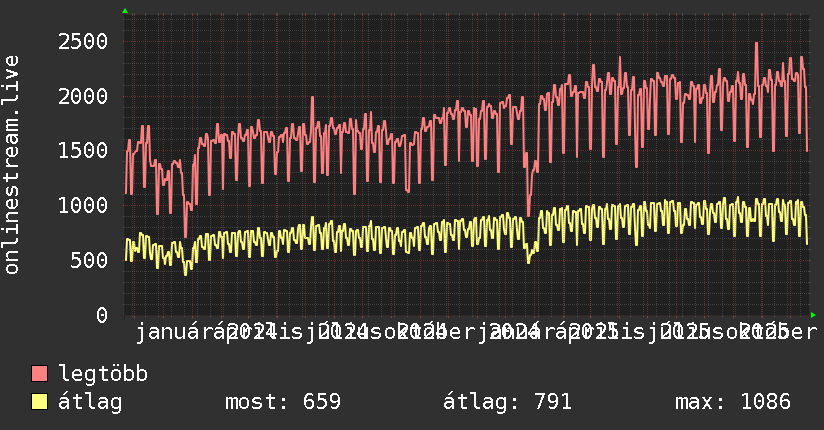
Task: Click the 0 y-axis label
Action: pos(102,315)
